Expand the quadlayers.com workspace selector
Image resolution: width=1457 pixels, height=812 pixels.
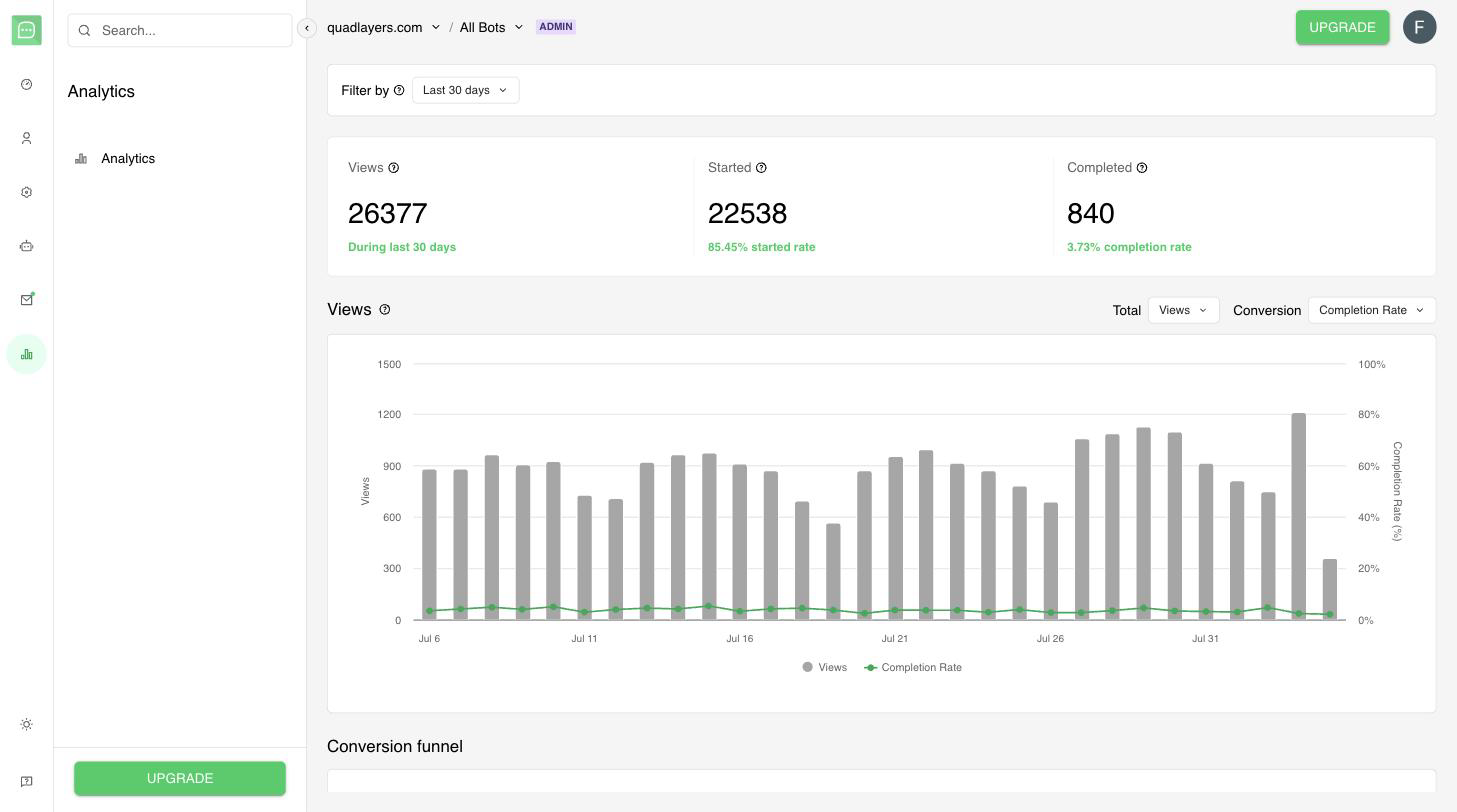point(383,27)
